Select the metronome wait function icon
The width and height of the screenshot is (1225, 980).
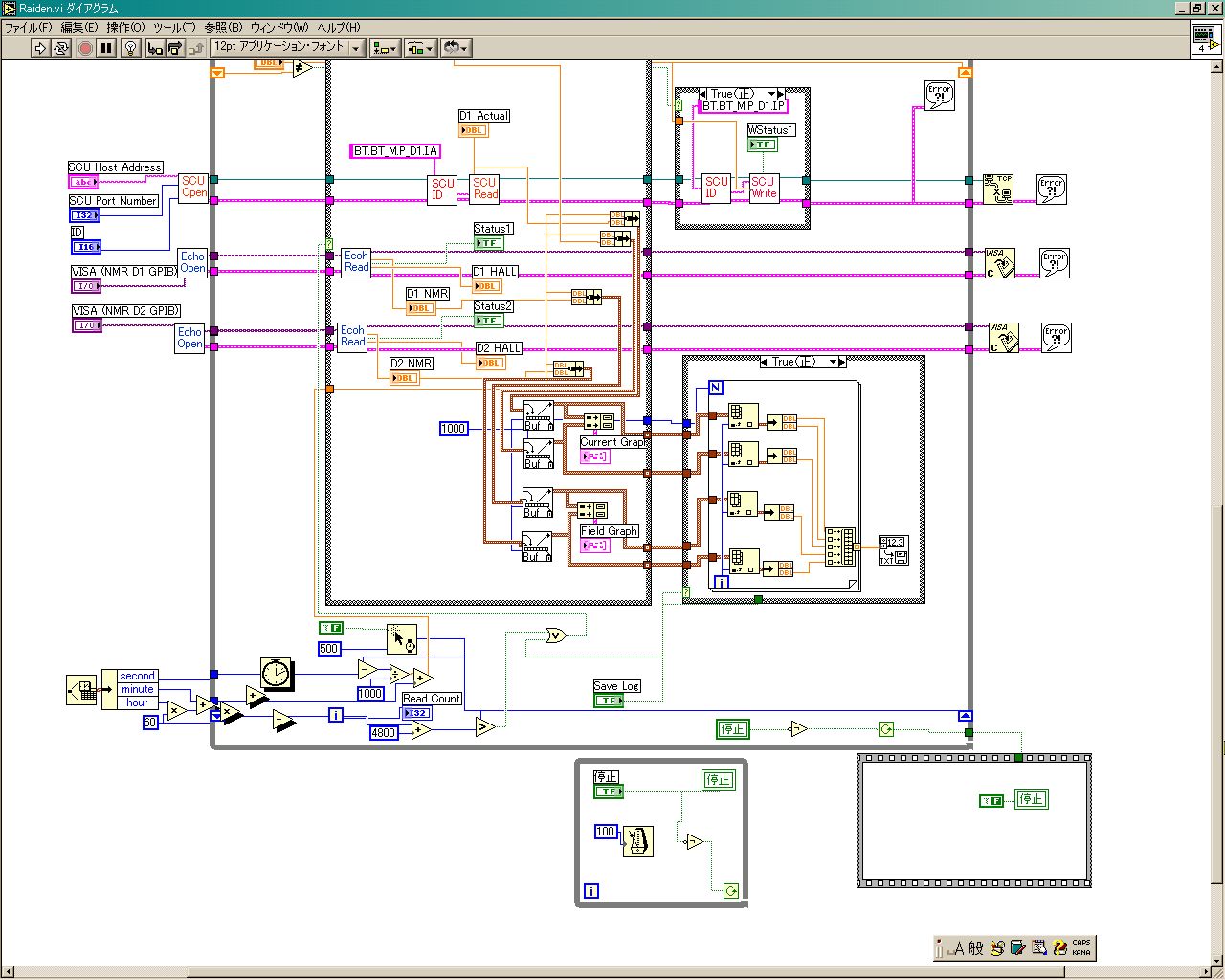(x=638, y=841)
